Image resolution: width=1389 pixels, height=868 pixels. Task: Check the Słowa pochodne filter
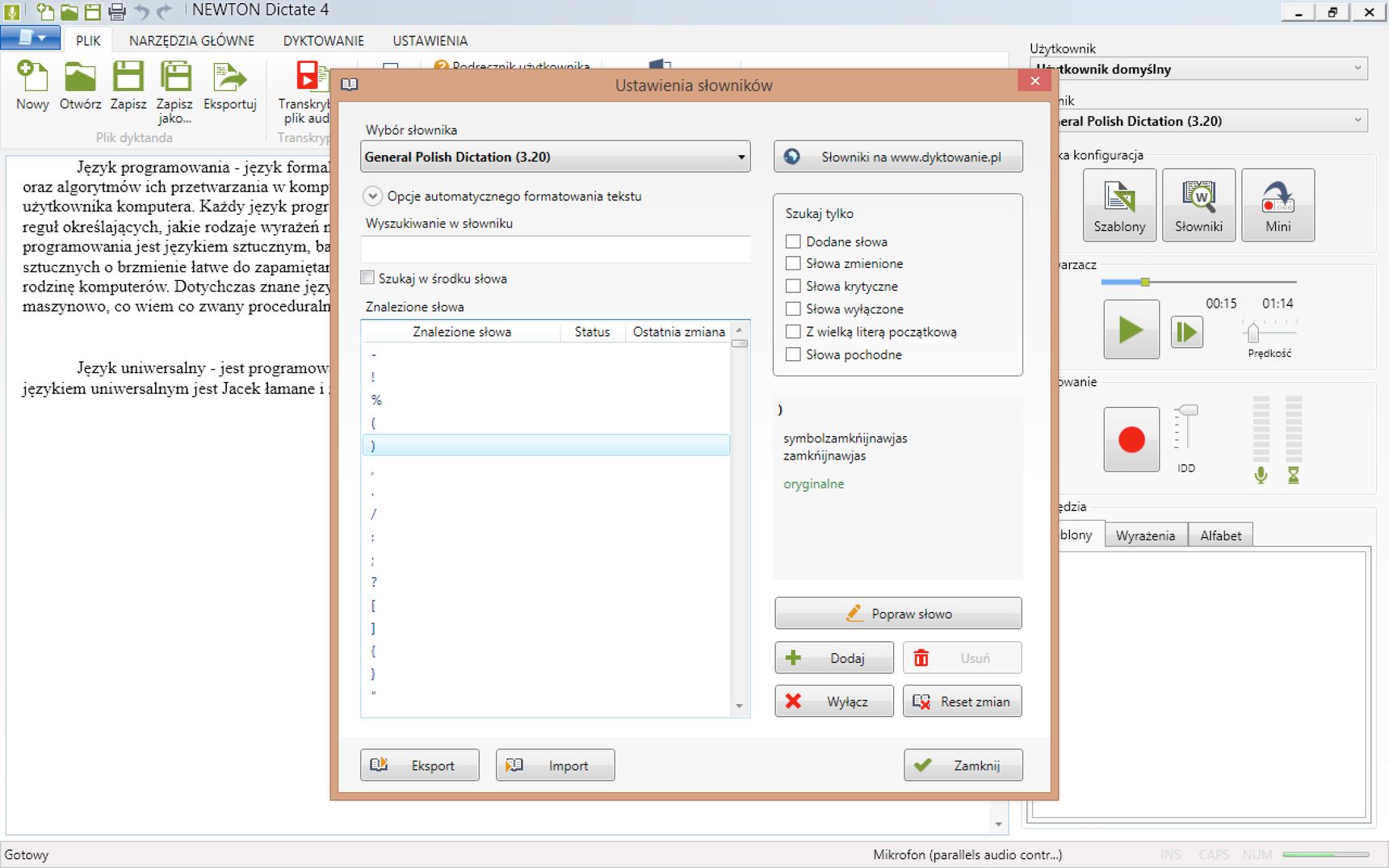pyautogui.click(x=793, y=354)
